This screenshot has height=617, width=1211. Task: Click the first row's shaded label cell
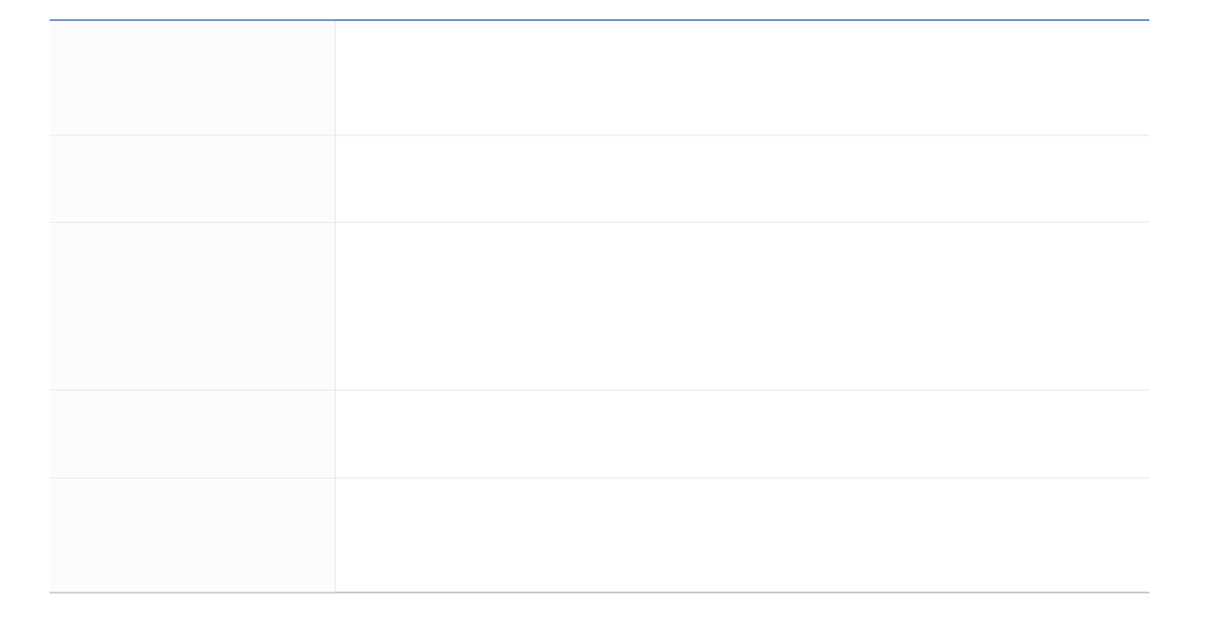(192, 78)
